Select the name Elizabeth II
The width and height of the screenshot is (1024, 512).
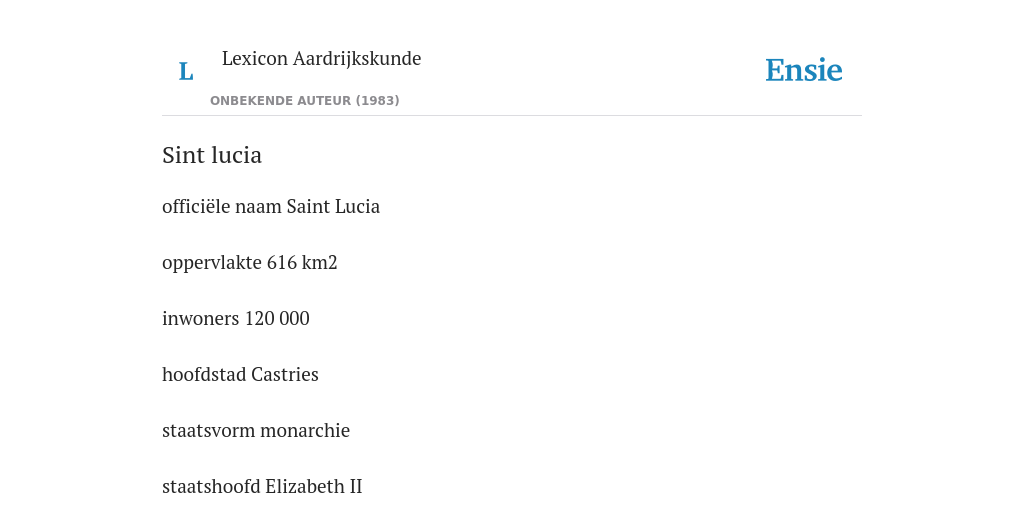[313, 487]
